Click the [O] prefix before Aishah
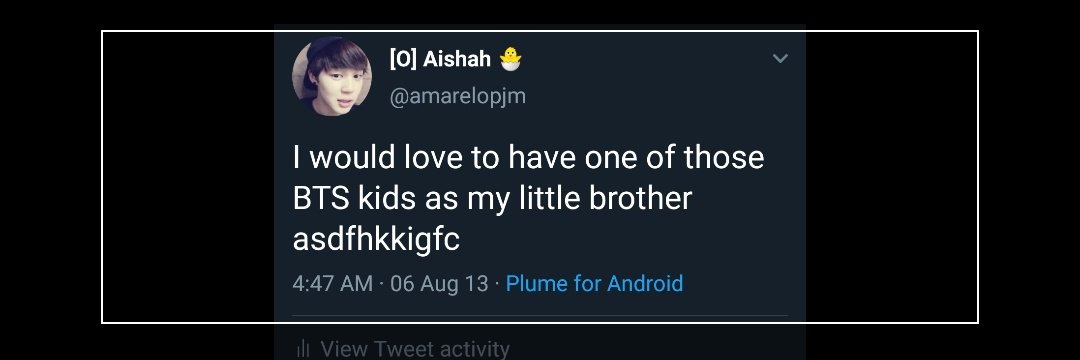The image size is (1080, 360). click(x=403, y=59)
